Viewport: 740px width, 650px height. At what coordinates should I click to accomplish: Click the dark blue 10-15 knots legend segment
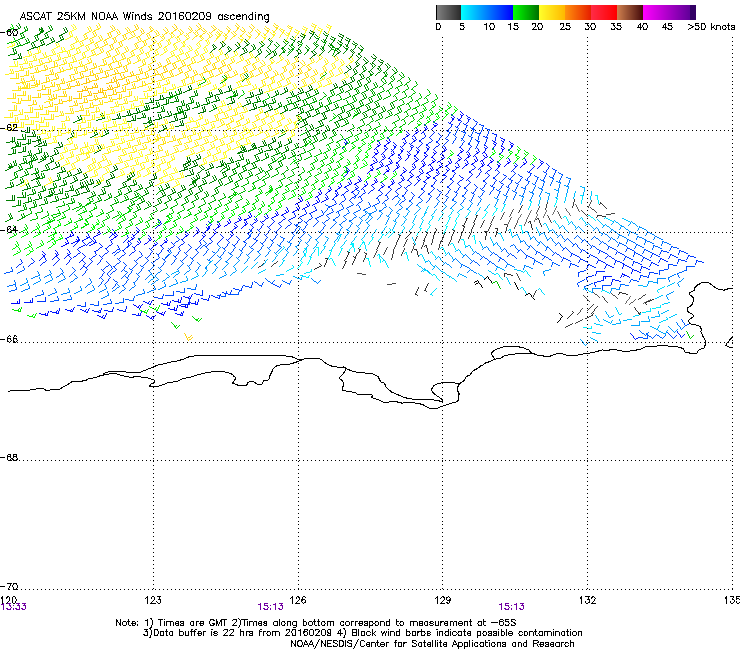[x=499, y=12]
